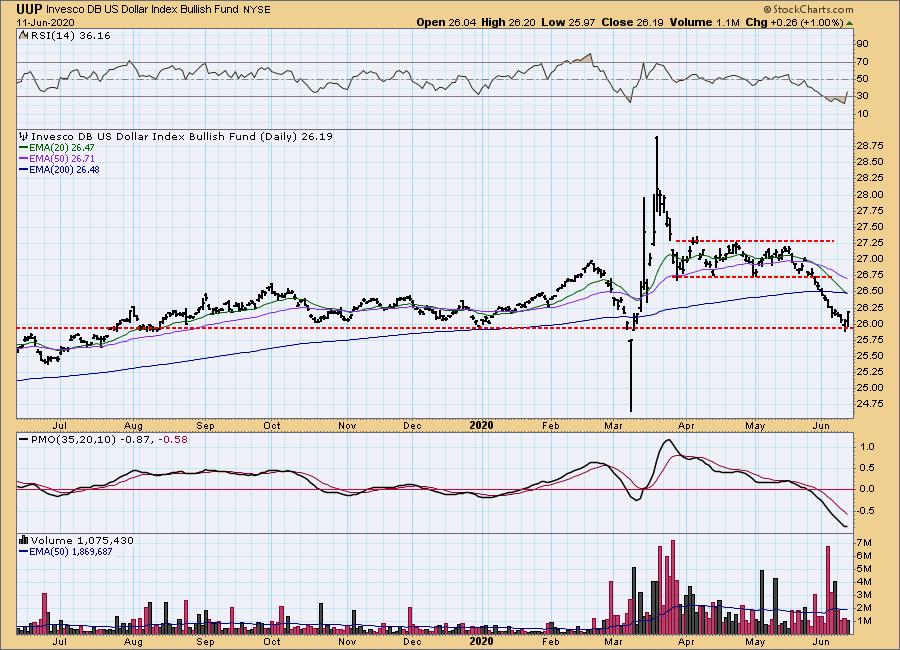Click the 26.00 price axis label

870,323
